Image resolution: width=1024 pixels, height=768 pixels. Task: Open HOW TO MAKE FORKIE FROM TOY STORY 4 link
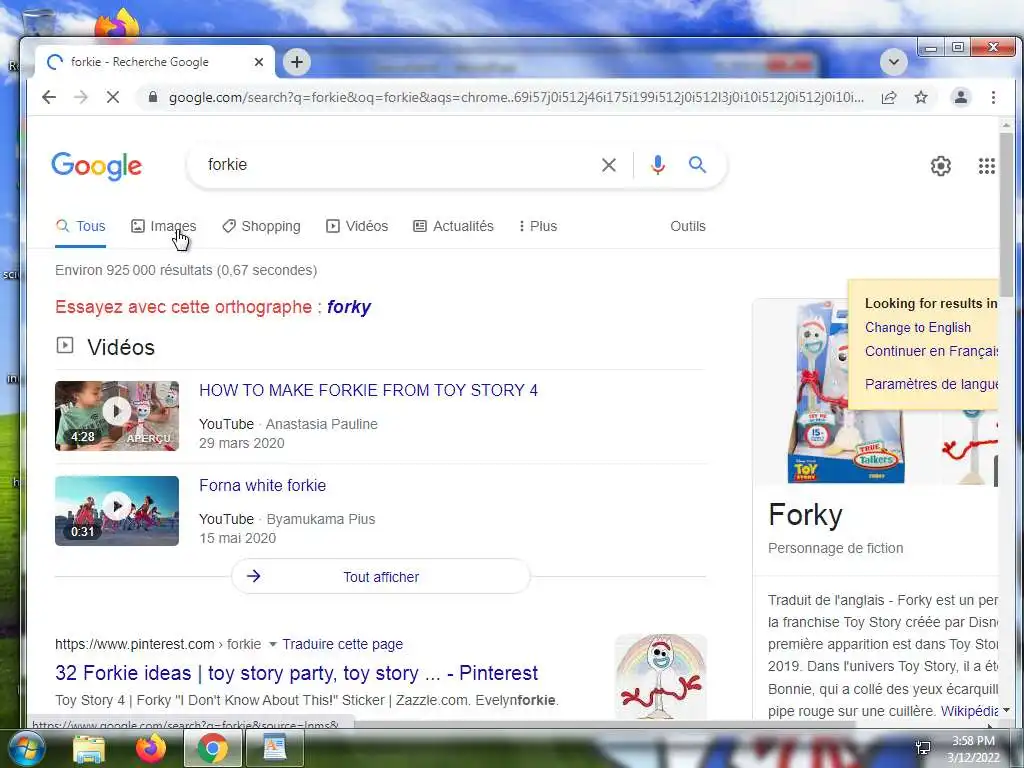(x=368, y=391)
